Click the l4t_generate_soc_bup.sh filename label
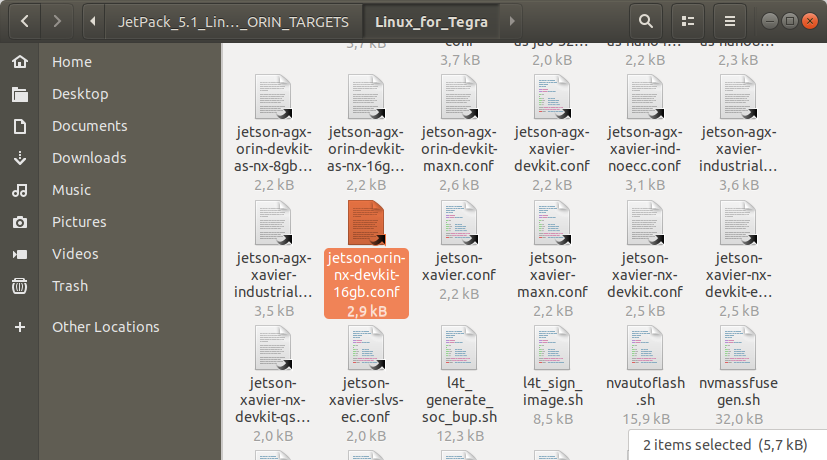 click(x=459, y=400)
